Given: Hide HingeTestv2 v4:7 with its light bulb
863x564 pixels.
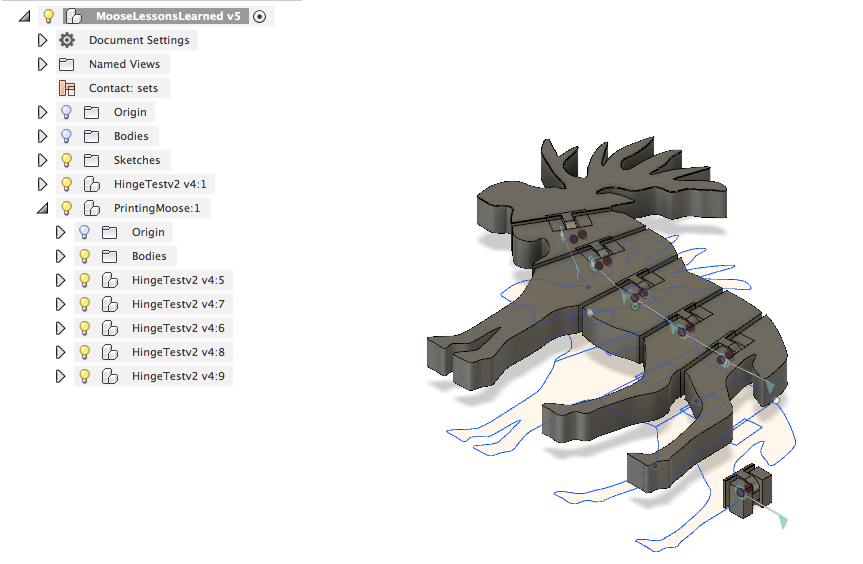Looking at the screenshot, I should tap(85, 304).
